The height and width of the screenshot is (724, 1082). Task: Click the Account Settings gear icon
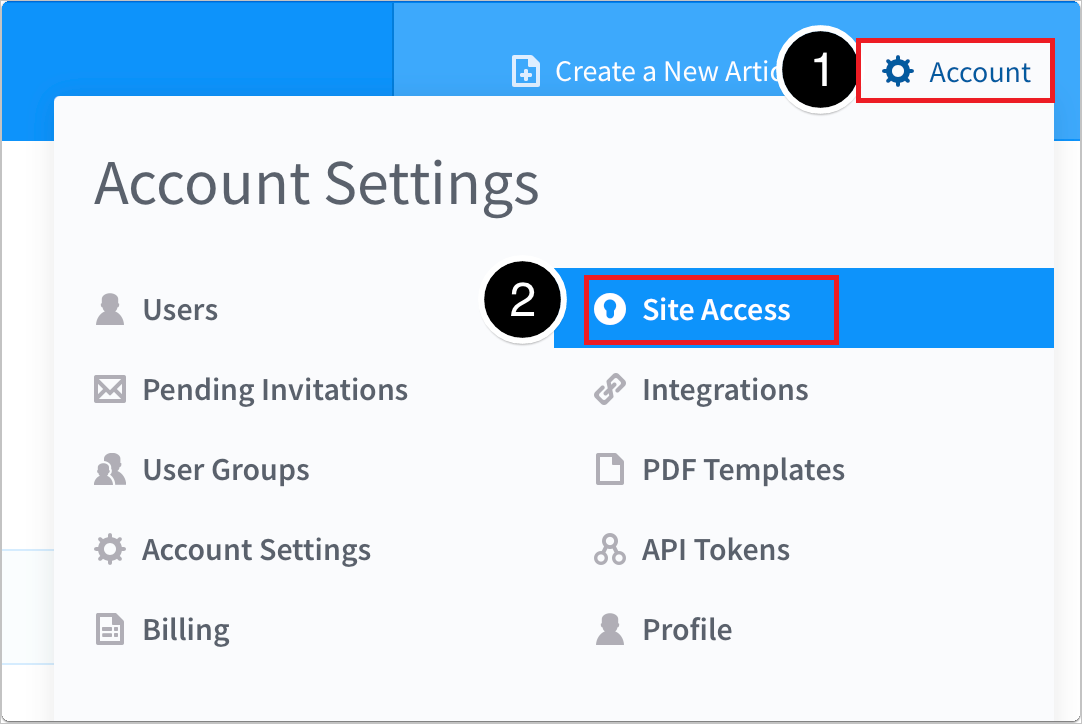click(x=110, y=549)
